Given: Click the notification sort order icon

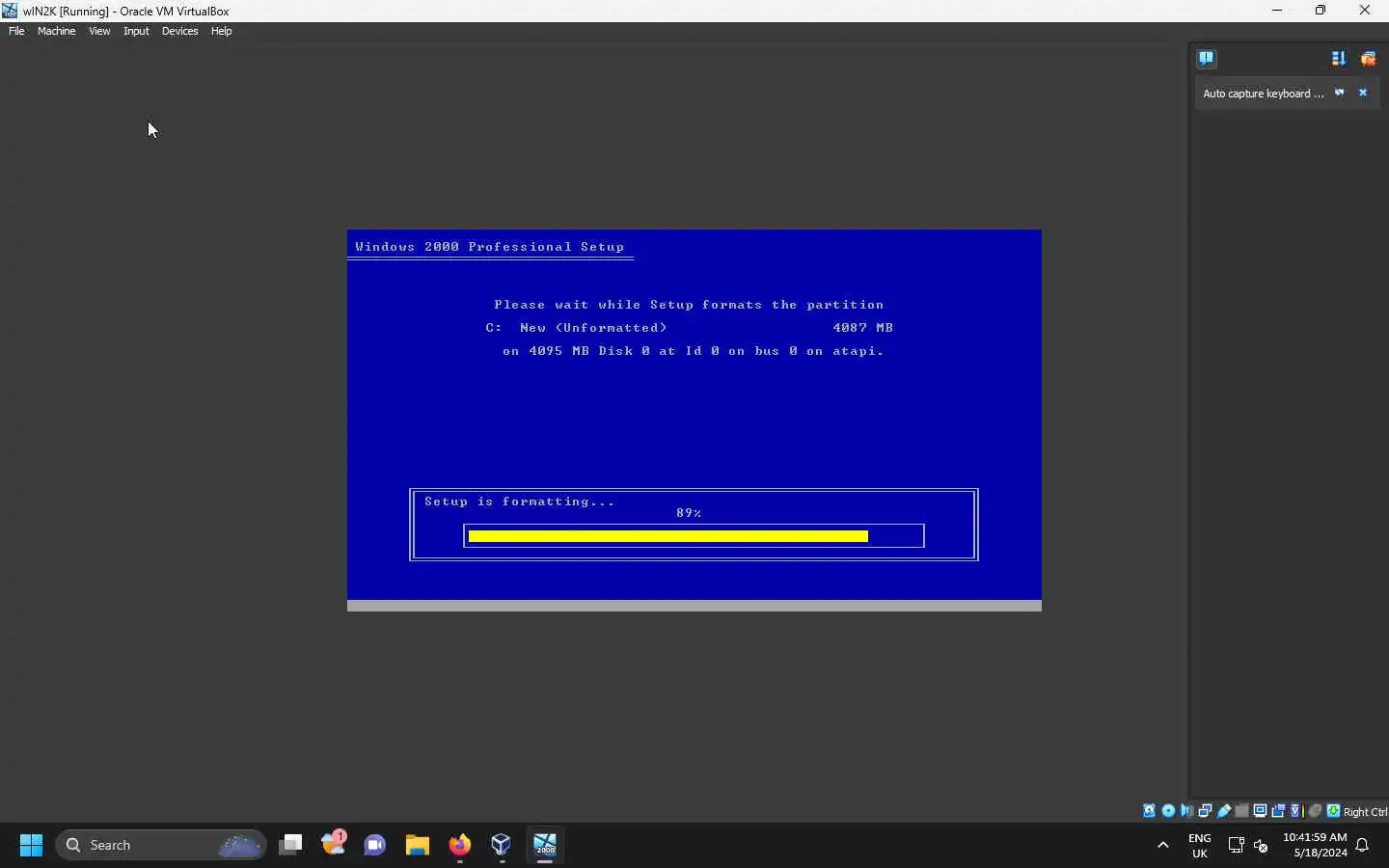Looking at the screenshot, I should (1338, 59).
